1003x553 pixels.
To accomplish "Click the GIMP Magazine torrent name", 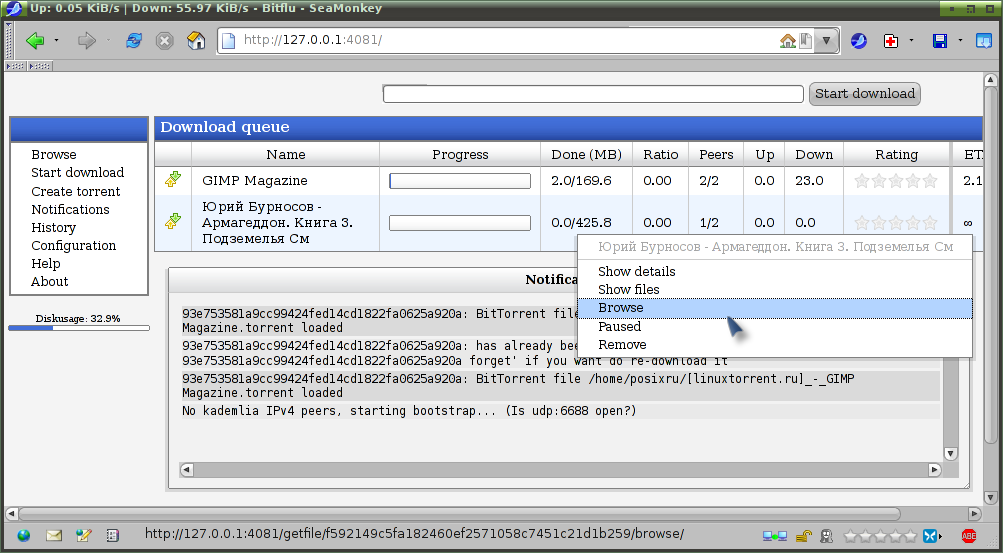I will (x=255, y=181).
